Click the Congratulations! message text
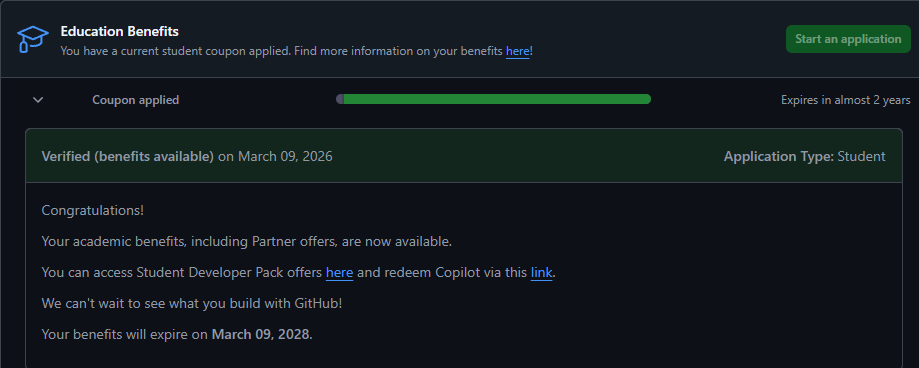The width and height of the screenshot is (919, 368). click(93, 210)
